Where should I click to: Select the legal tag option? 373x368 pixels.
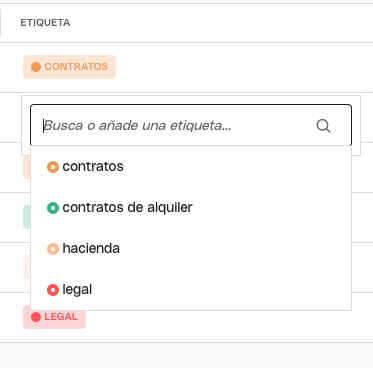click(x=191, y=289)
